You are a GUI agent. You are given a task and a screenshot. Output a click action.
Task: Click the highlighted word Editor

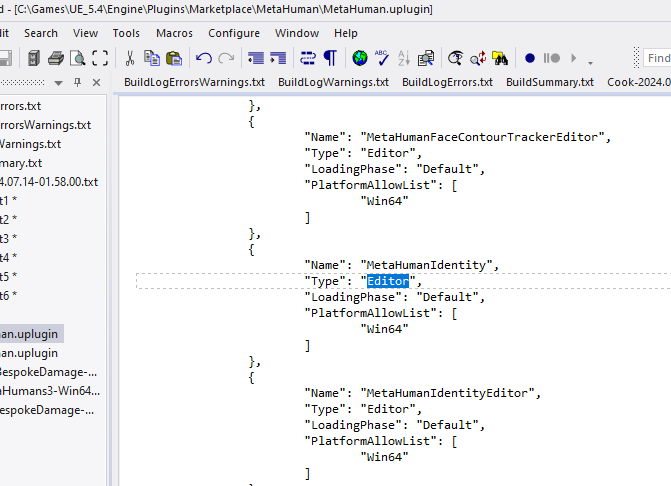point(388,281)
